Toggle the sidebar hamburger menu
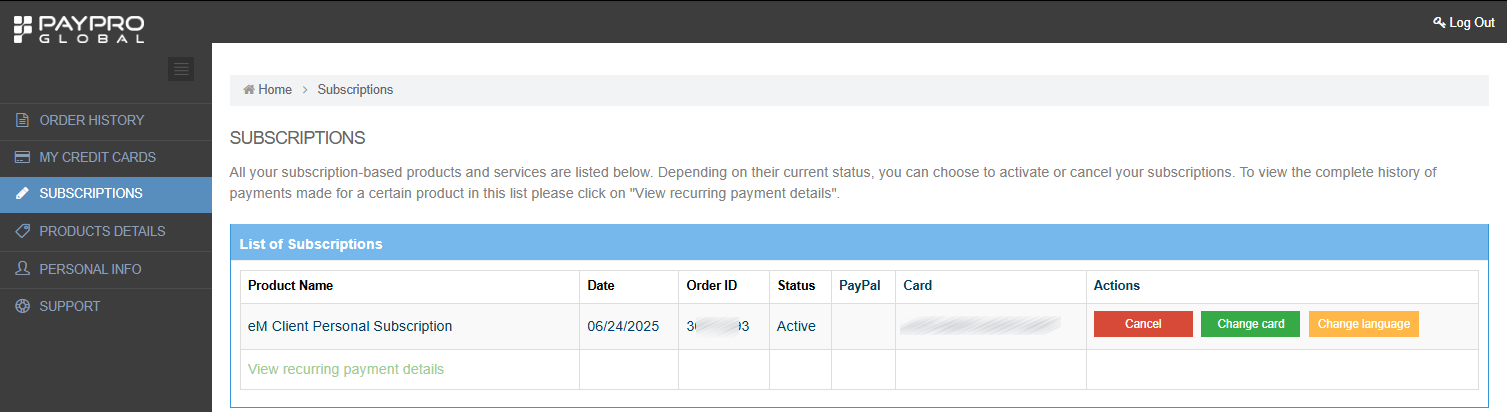Image resolution: width=1507 pixels, height=412 pixels. click(181, 69)
